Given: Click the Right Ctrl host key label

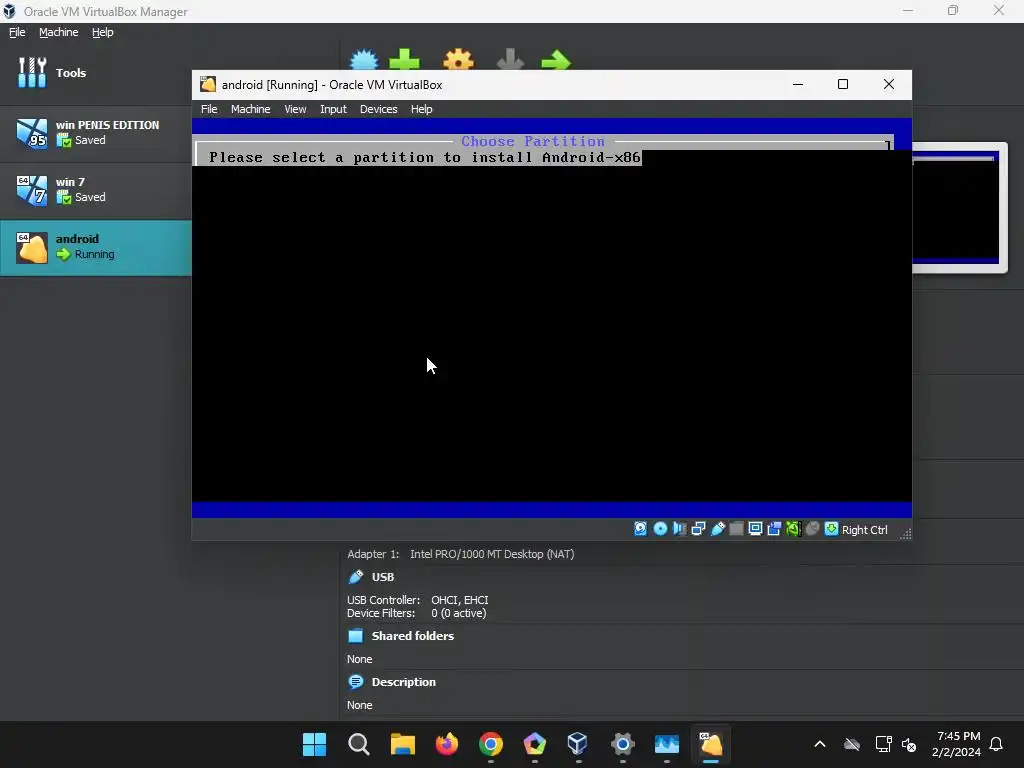Looking at the screenshot, I should 865,530.
